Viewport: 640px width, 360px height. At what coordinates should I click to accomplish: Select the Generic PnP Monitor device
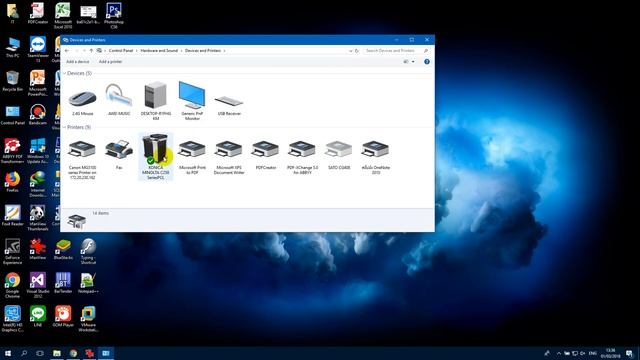click(x=192, y=101)
